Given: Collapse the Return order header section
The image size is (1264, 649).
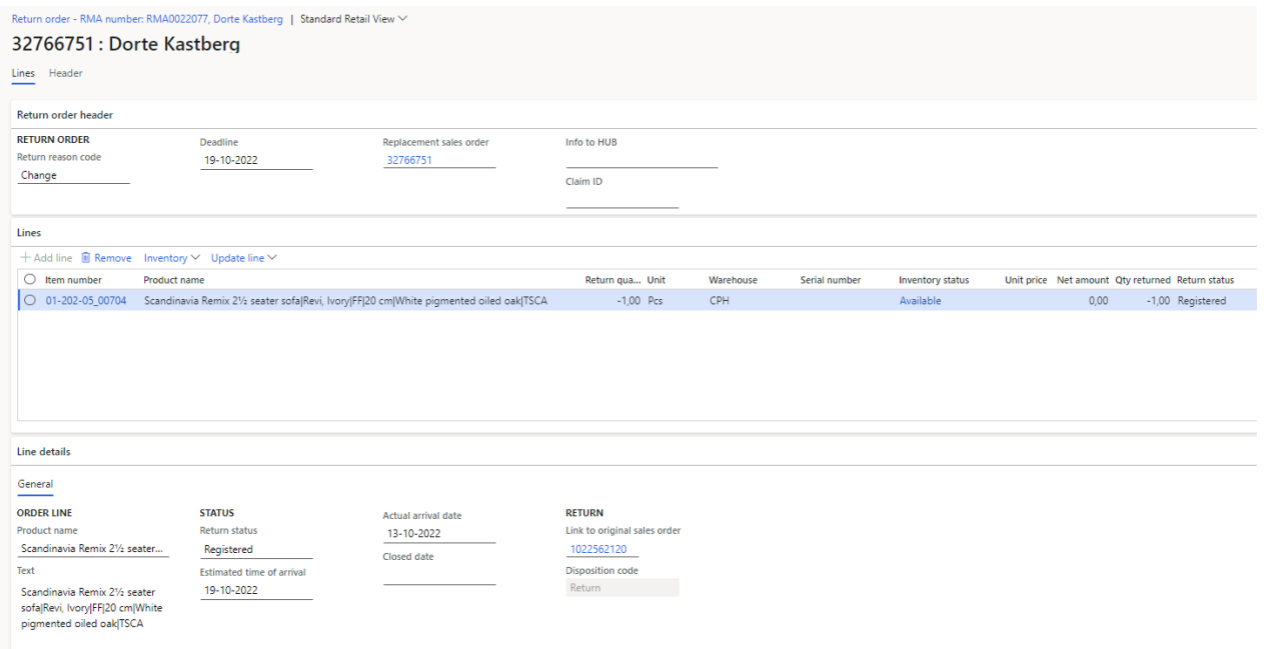Looking at the screenshot, I should coord(65,115).
